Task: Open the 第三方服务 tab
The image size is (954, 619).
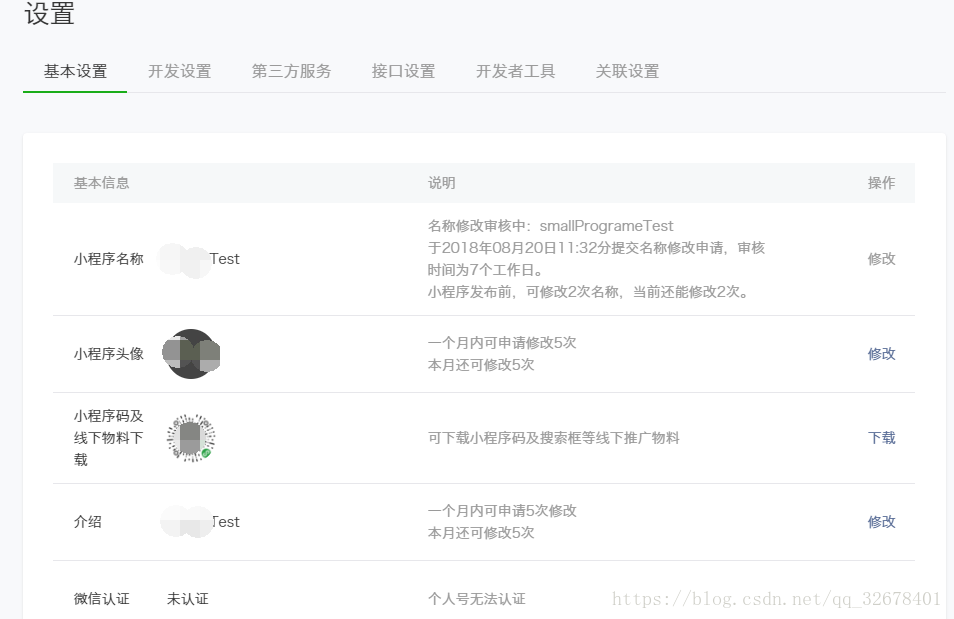Action: (291, 71)
